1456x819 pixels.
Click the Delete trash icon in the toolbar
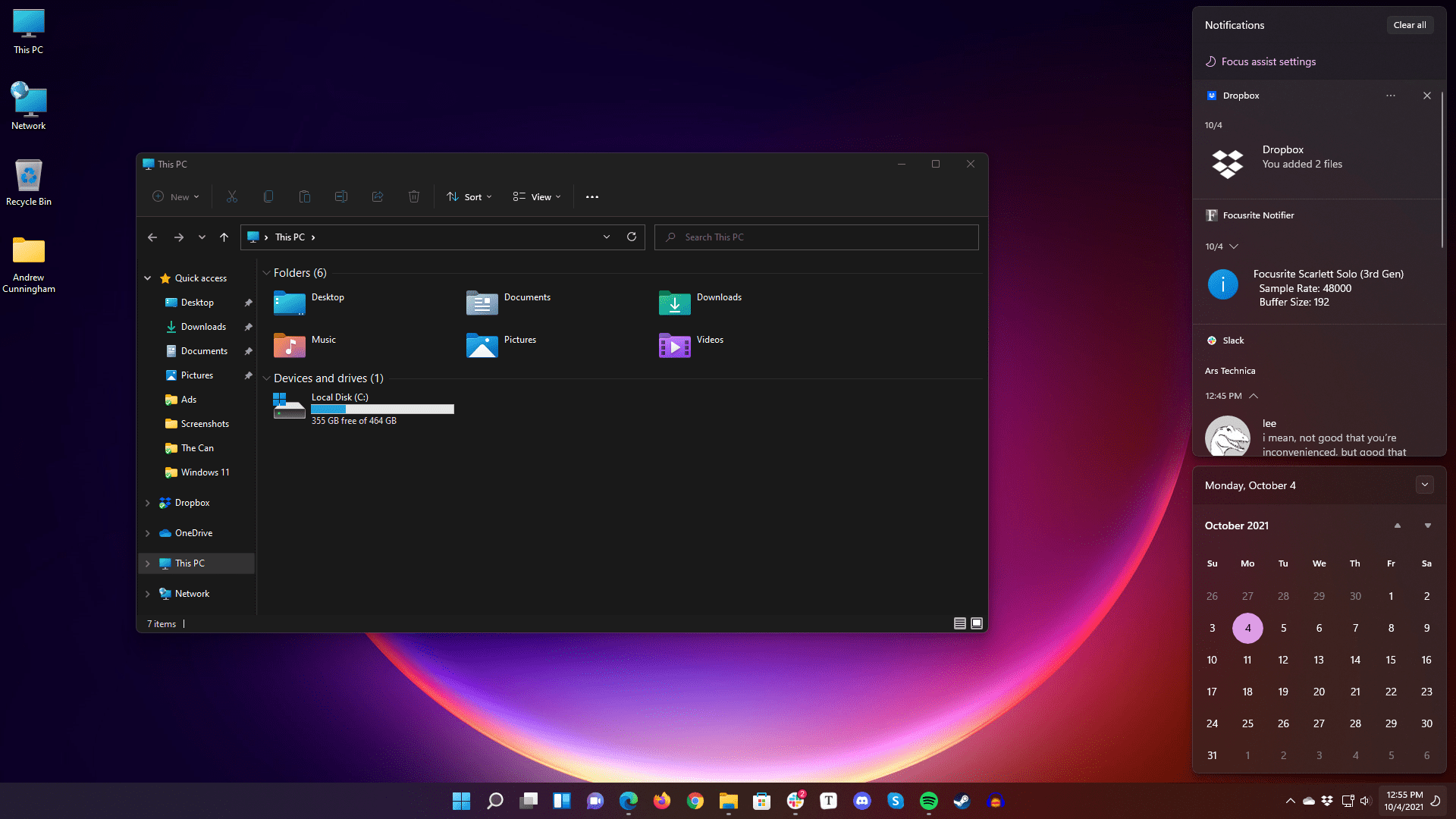point(413,196)
